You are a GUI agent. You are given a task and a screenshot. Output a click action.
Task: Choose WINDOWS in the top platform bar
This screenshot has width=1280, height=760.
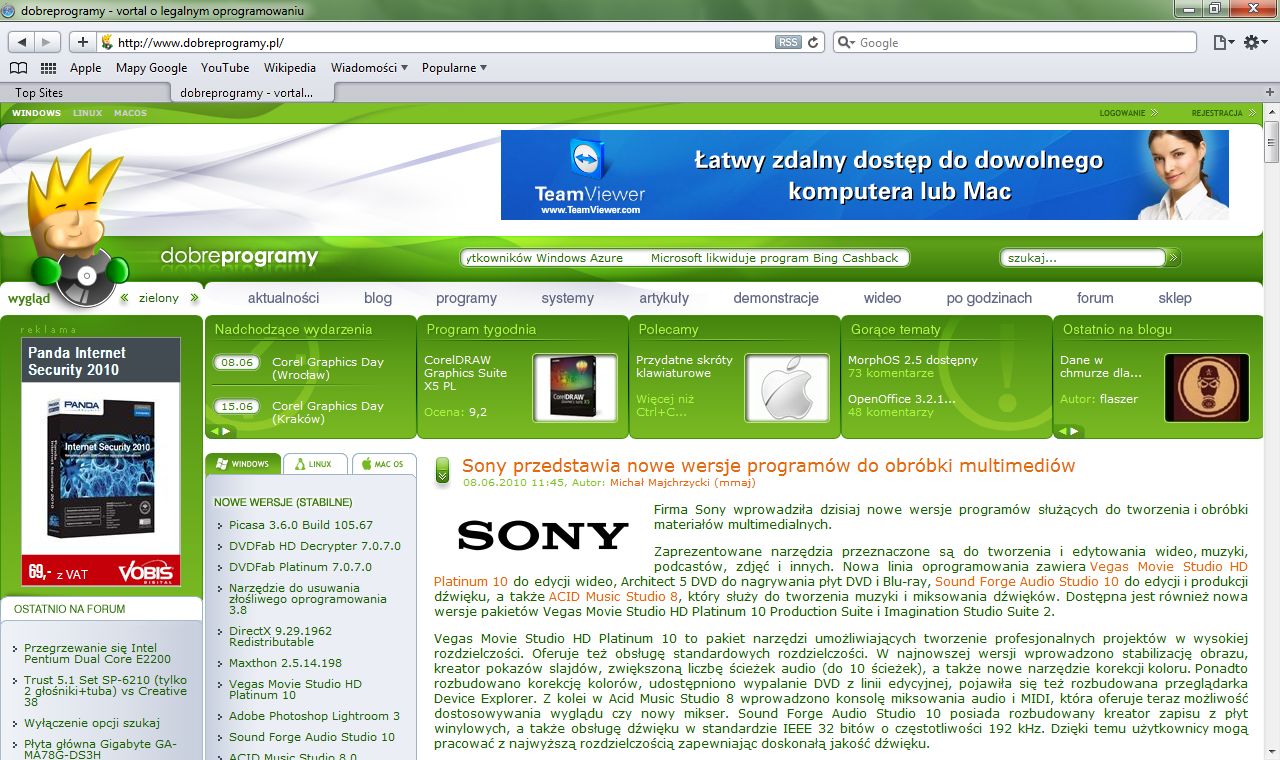coord(36,113)
